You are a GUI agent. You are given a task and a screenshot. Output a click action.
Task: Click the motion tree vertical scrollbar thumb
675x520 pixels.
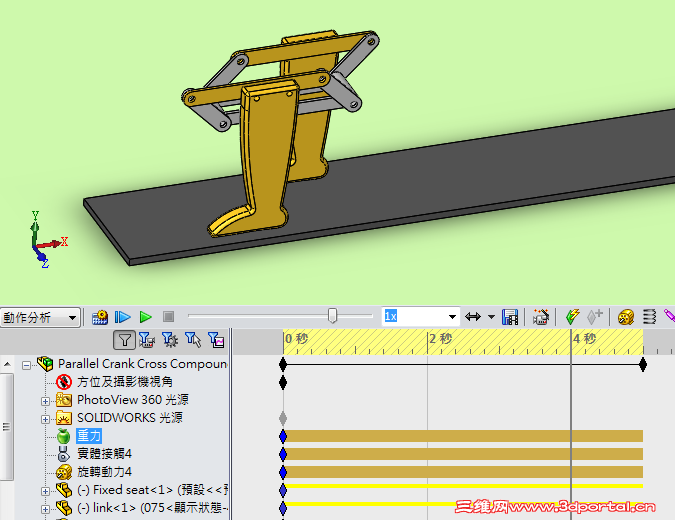click(x=6, y=427)
